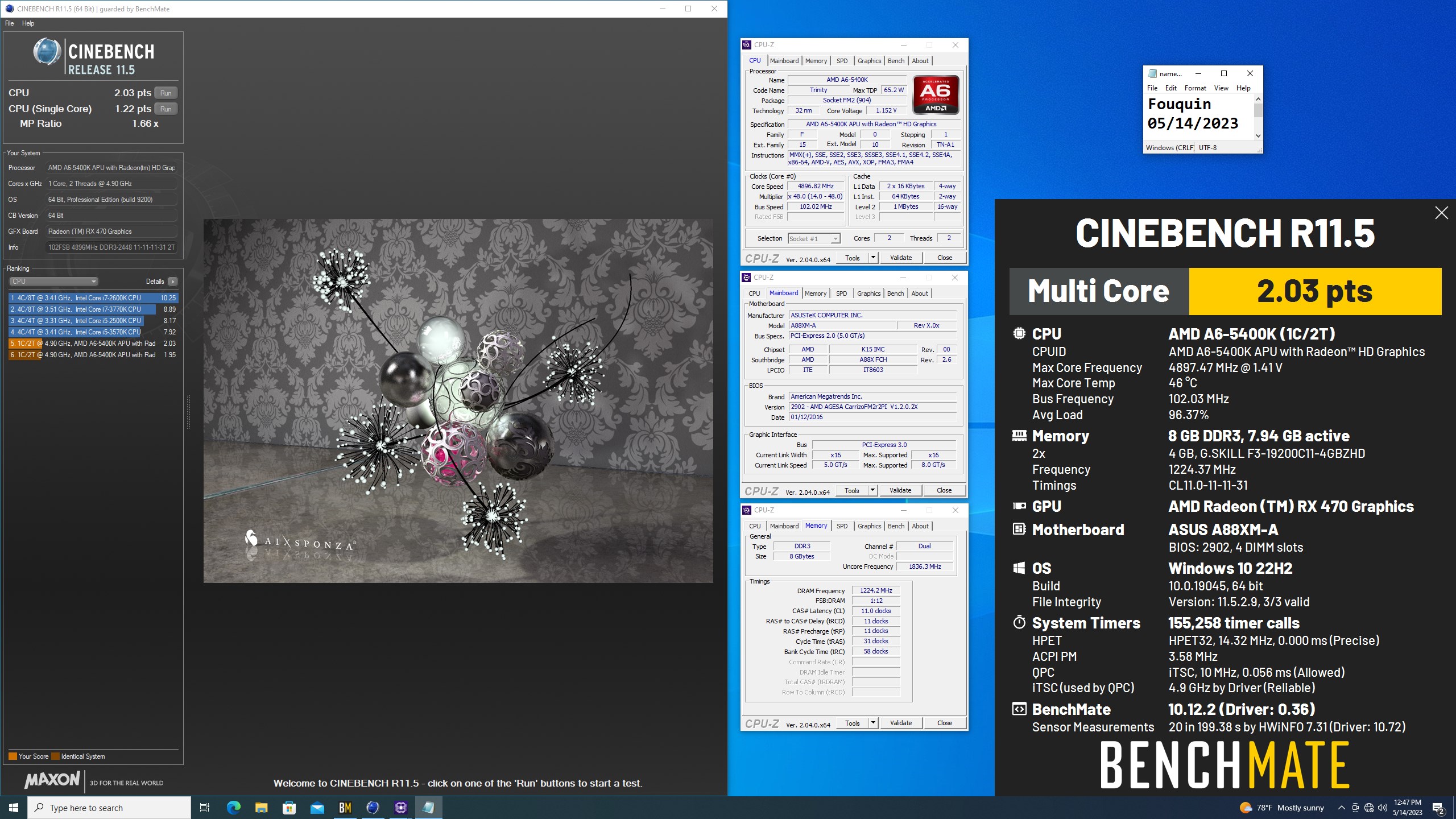Screen dimensions: 1456x819
Task: Click the Notepad vertical scrollbar down arrow
Action: click(1258, 136)
